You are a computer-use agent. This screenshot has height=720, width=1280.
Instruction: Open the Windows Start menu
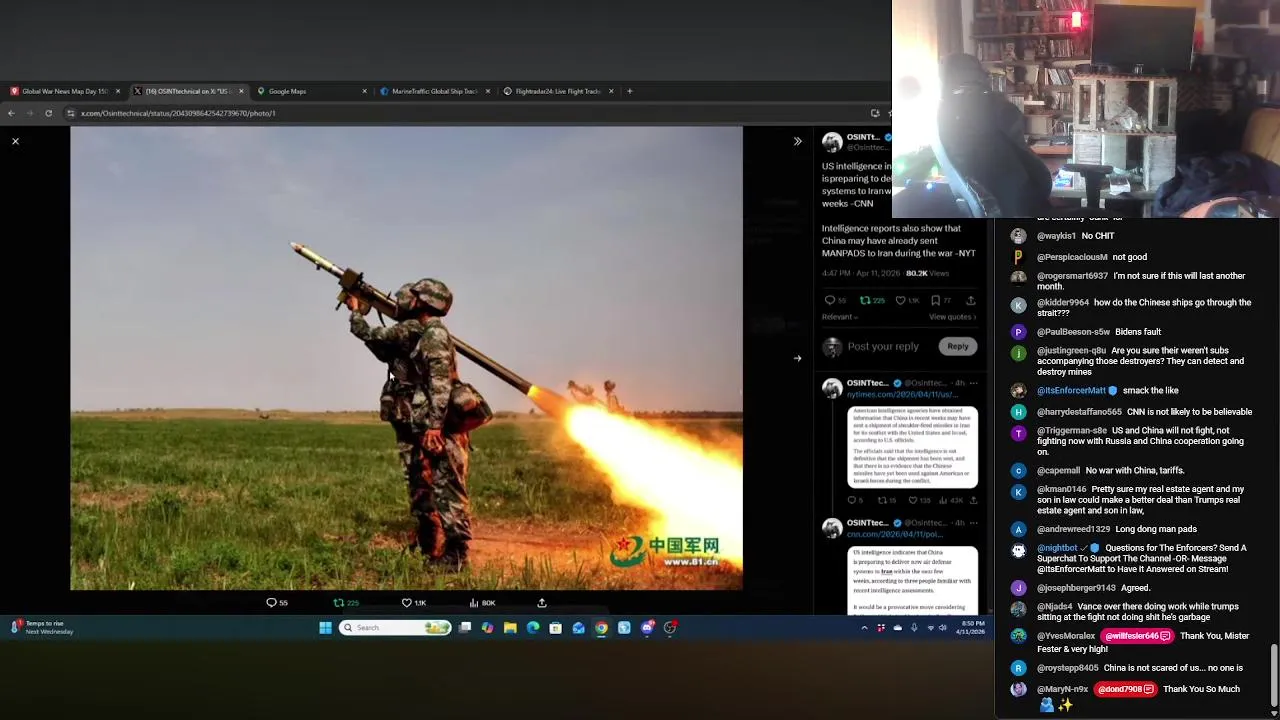(325, 628)
